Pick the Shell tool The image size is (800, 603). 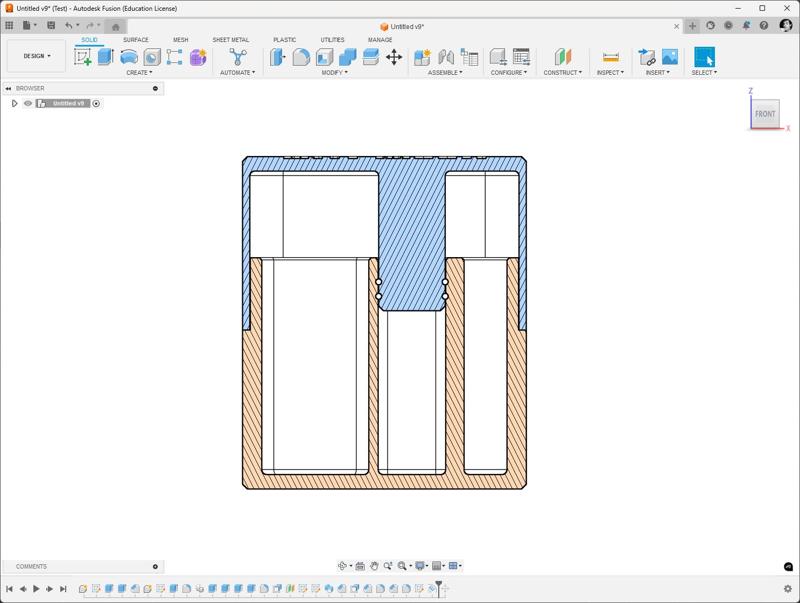pos(324,57)
